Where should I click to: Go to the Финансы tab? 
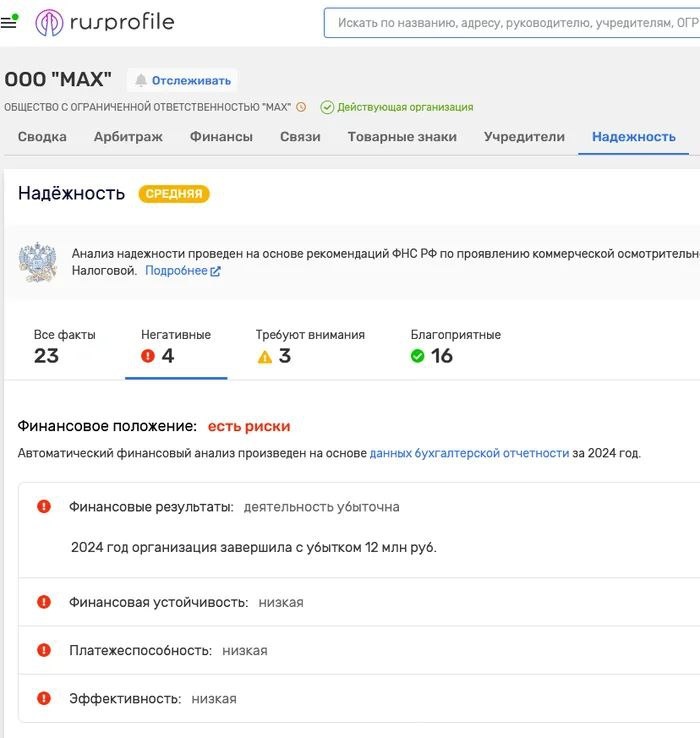click(221, 136)
